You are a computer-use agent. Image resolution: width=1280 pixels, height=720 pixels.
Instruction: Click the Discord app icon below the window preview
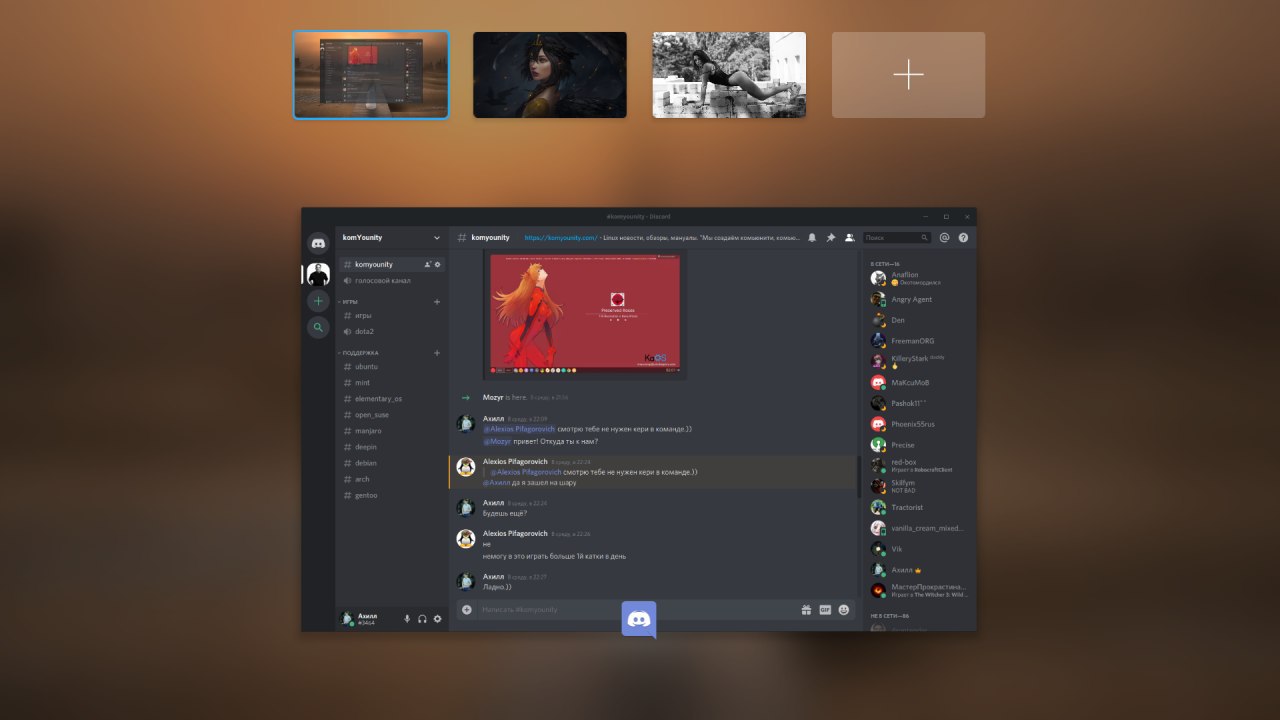tap(639, 619)
